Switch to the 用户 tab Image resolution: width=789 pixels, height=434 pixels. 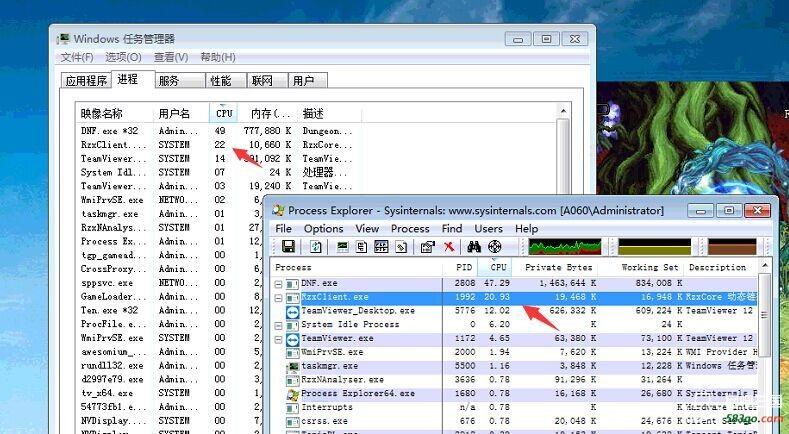308,81
